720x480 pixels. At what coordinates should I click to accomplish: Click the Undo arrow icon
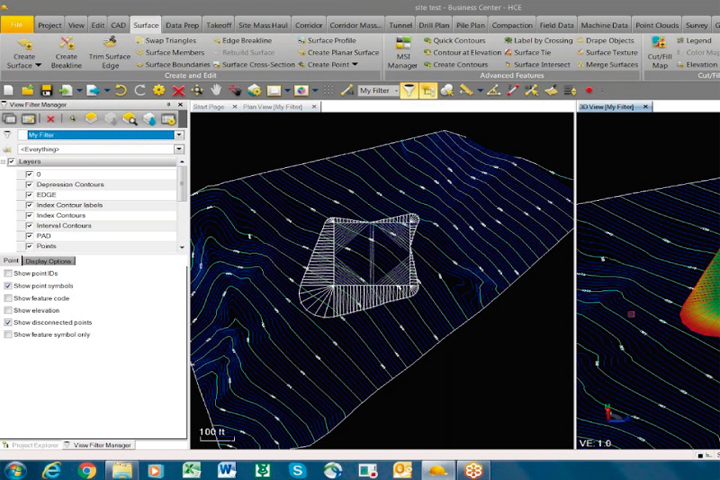click(x=120, y=90)
